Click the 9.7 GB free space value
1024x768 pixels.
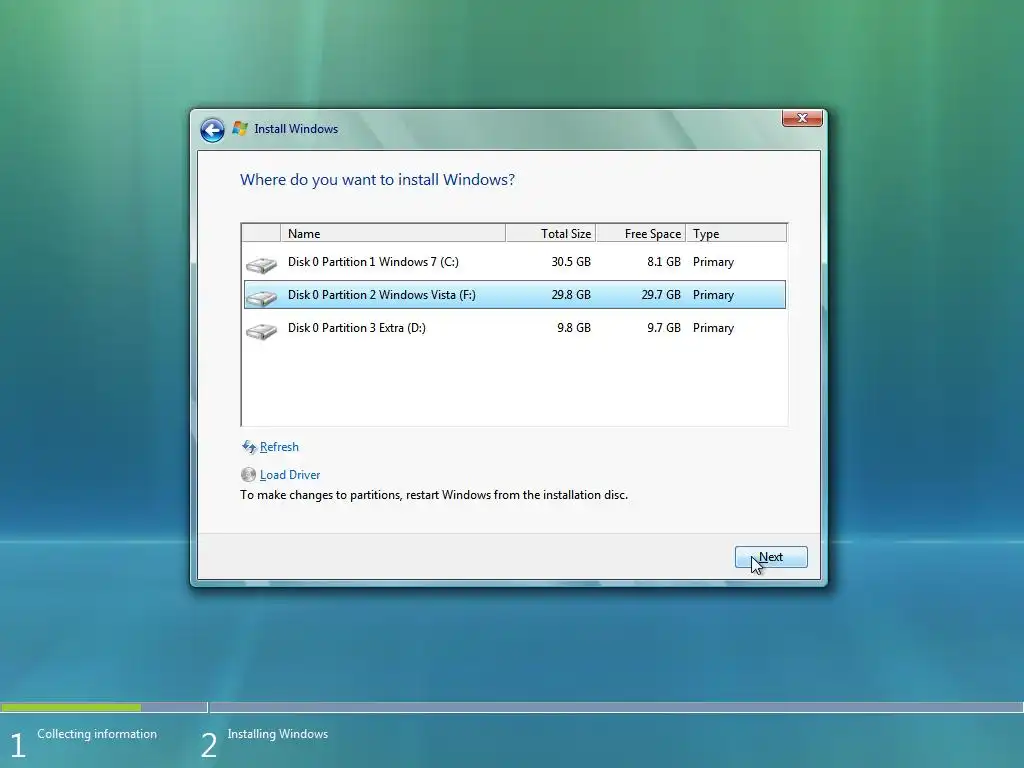pyautogui.click(x=664, y=328)
